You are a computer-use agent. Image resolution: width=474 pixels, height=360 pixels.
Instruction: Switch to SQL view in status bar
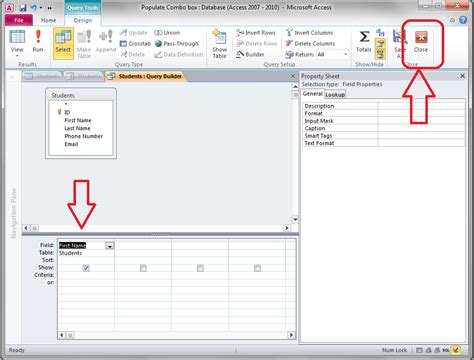tap(446, 350)
